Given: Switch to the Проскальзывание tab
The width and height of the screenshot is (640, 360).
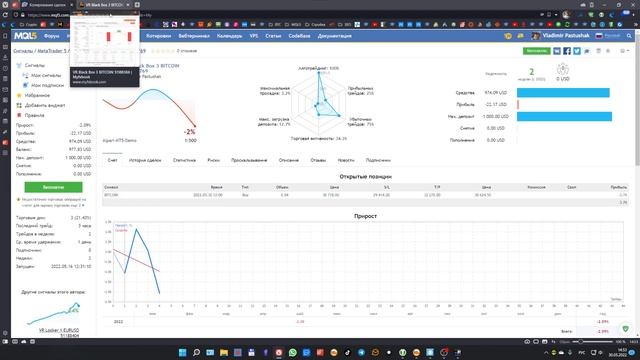Looking at the screenshot, I should pos(249,160).
